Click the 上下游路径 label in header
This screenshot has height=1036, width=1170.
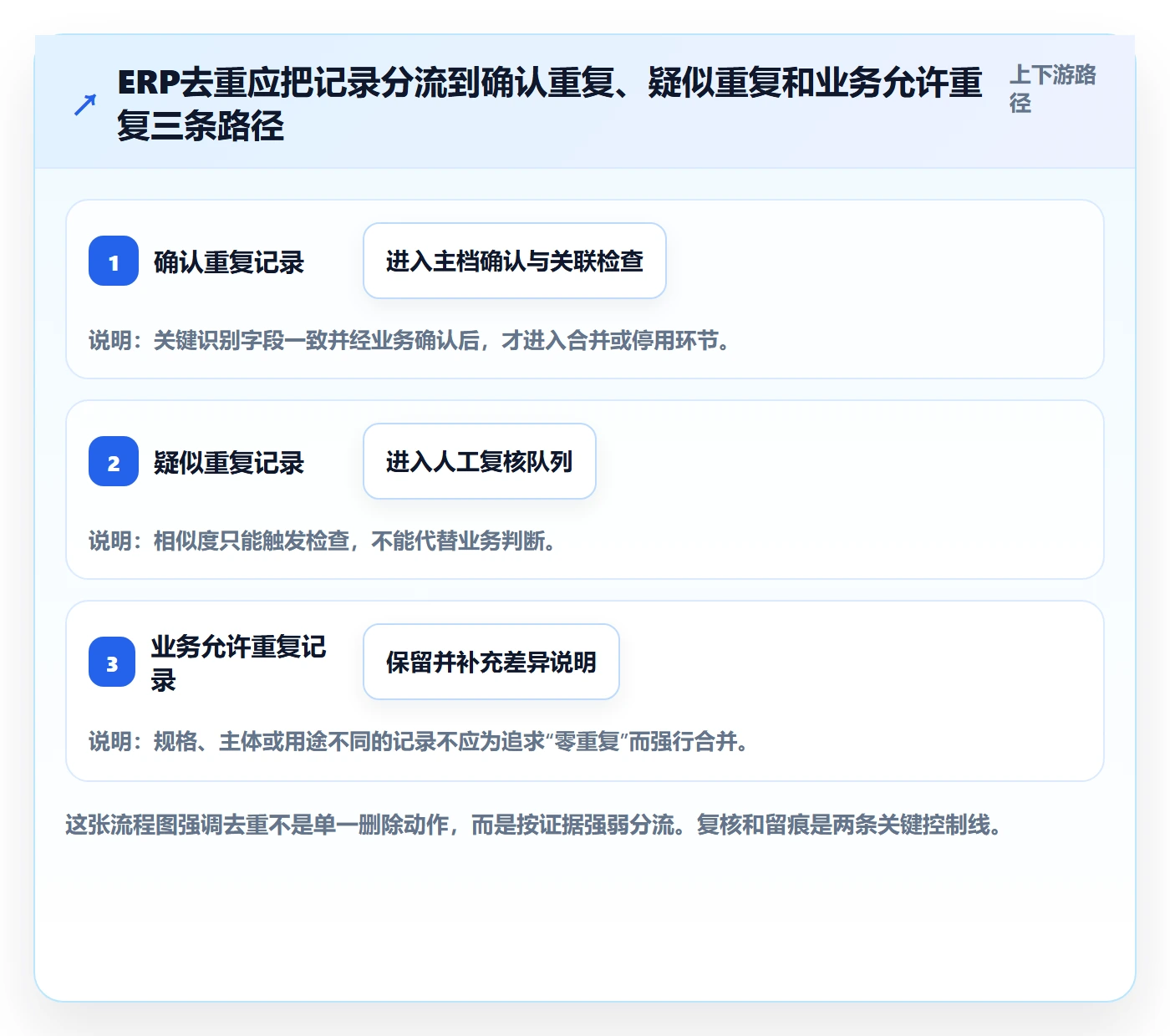pyautogui.click(x=1053, y=89)
